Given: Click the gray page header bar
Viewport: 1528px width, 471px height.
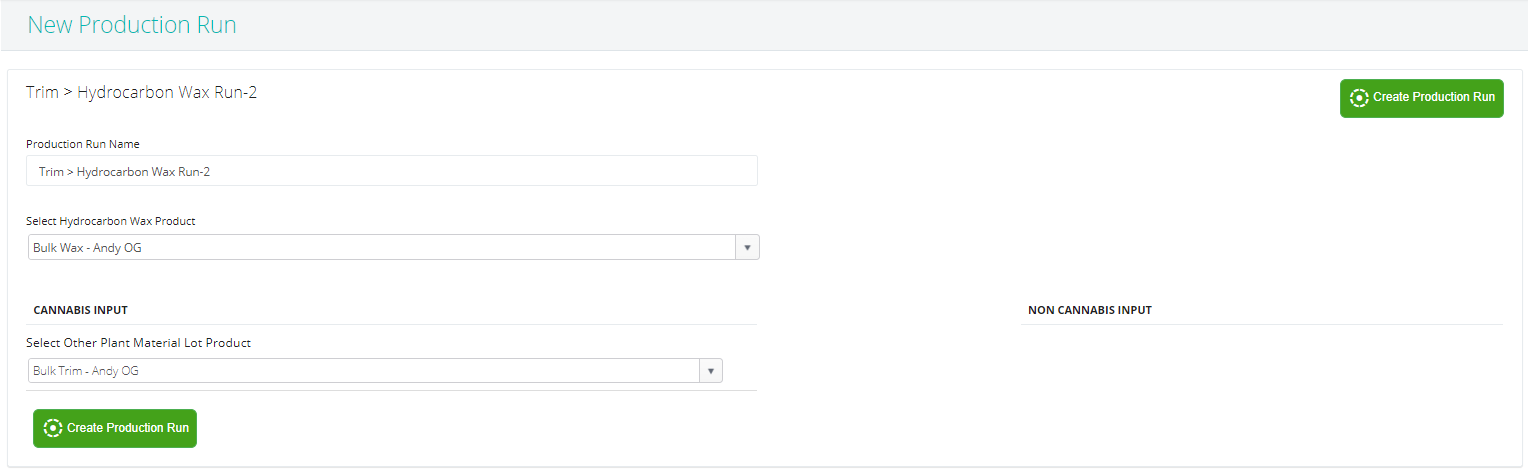Looking at the screenshot, I should pos(800,25).
